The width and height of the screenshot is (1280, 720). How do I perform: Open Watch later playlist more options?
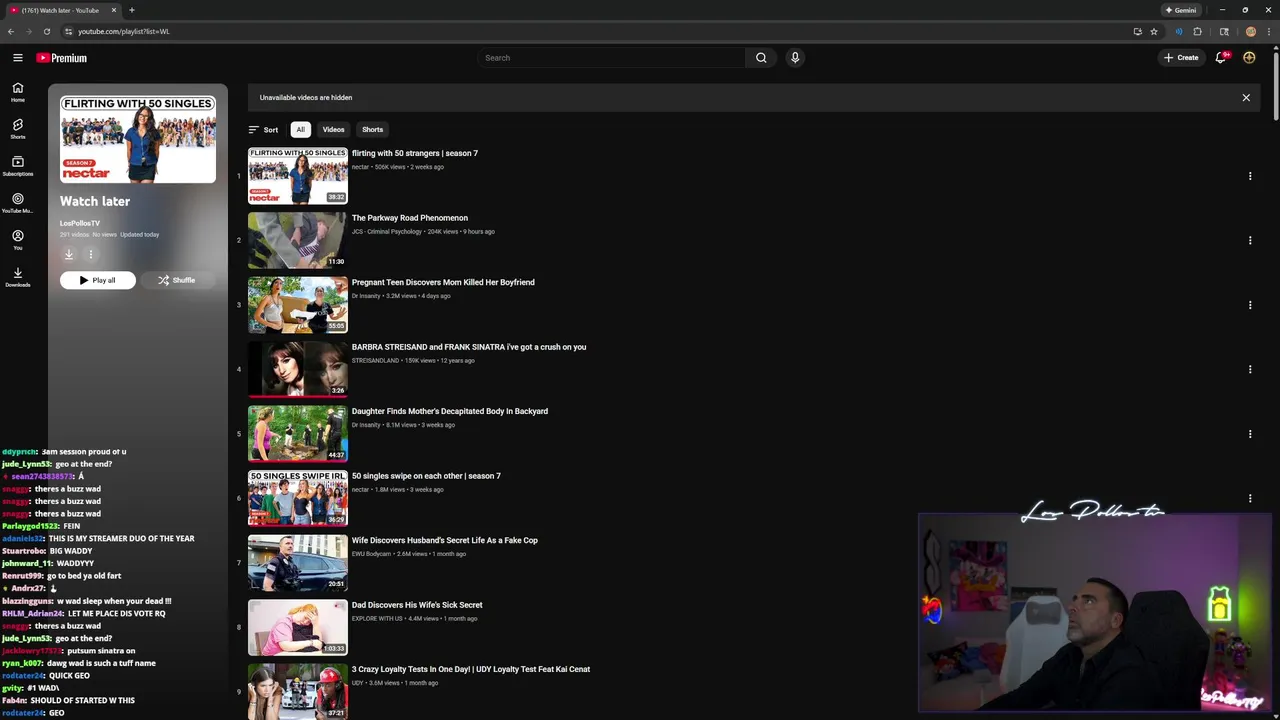tap(90, 254)
